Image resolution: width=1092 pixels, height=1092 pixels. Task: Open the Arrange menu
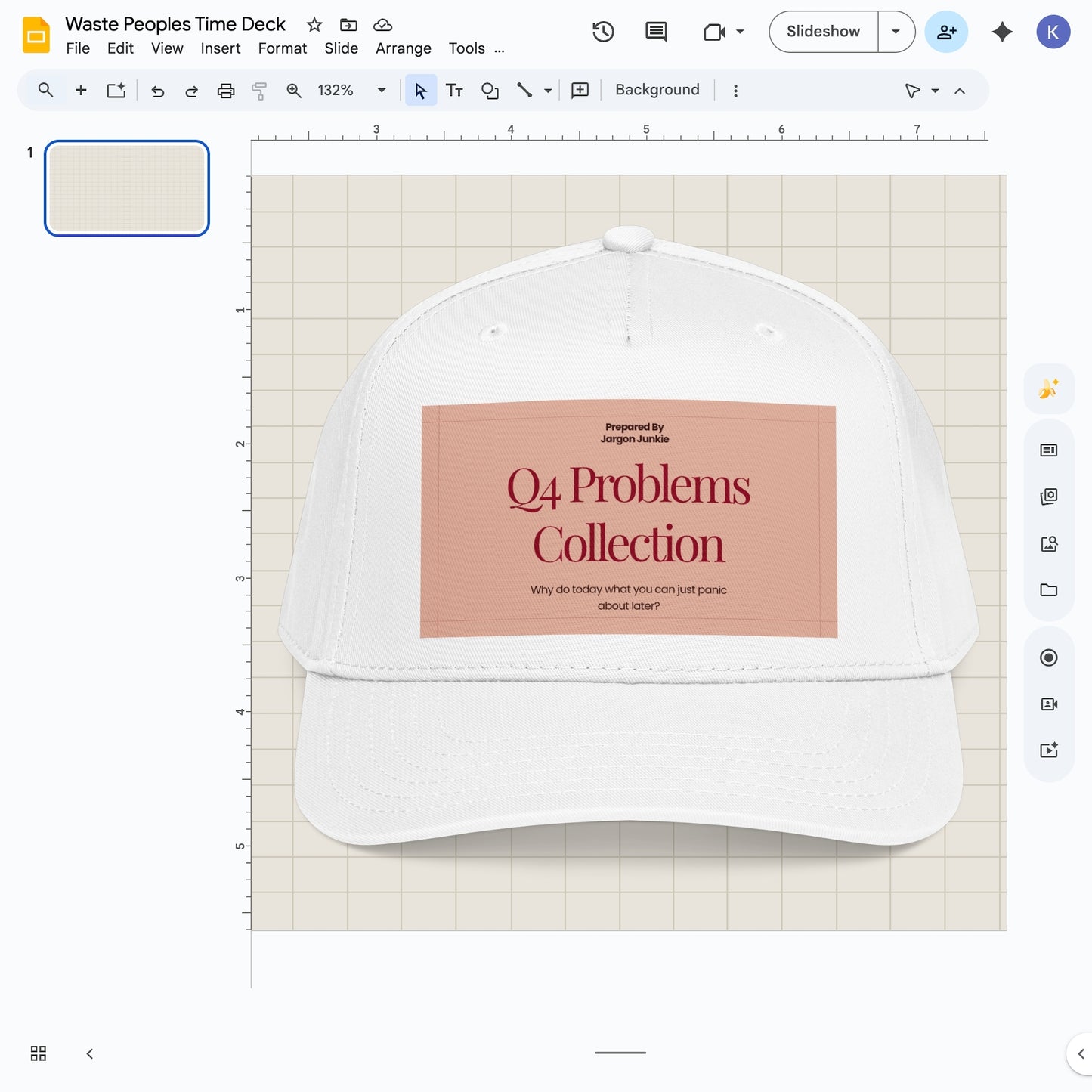pyautogui.click(x=404, y=48)
